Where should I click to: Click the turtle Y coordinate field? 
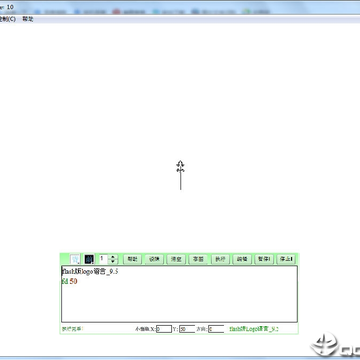point(187,329)
